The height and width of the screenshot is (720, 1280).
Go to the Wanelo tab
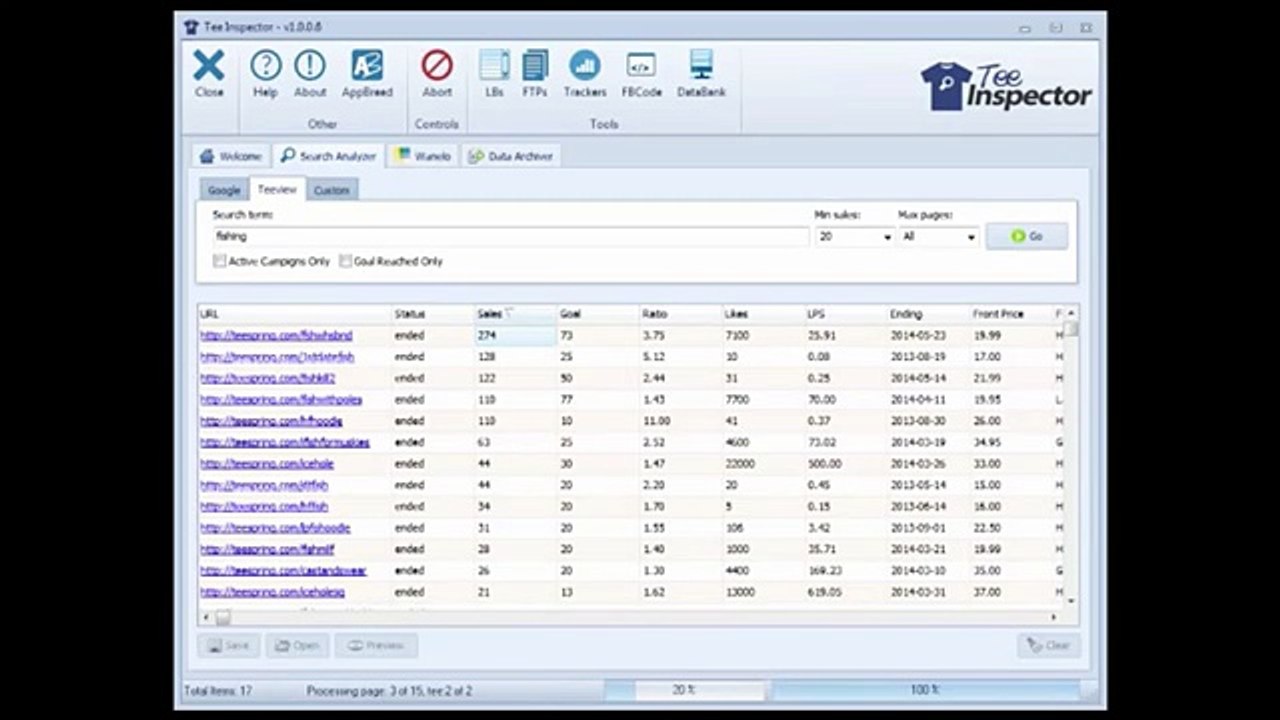point(423,156)
